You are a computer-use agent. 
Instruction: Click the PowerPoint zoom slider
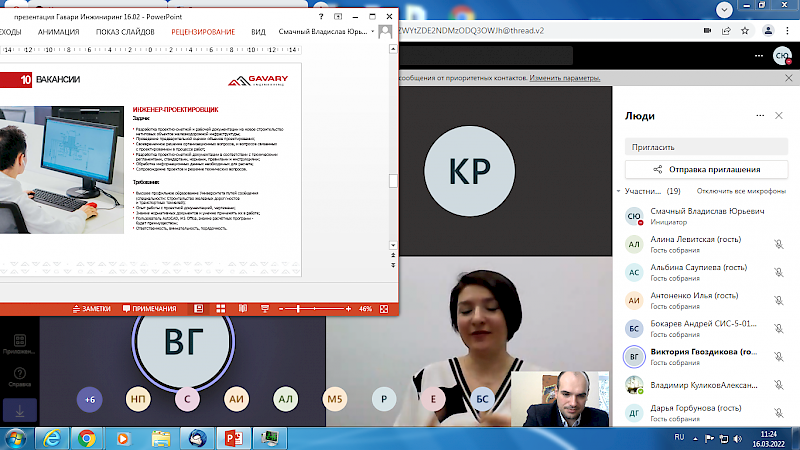click(311, 309)
